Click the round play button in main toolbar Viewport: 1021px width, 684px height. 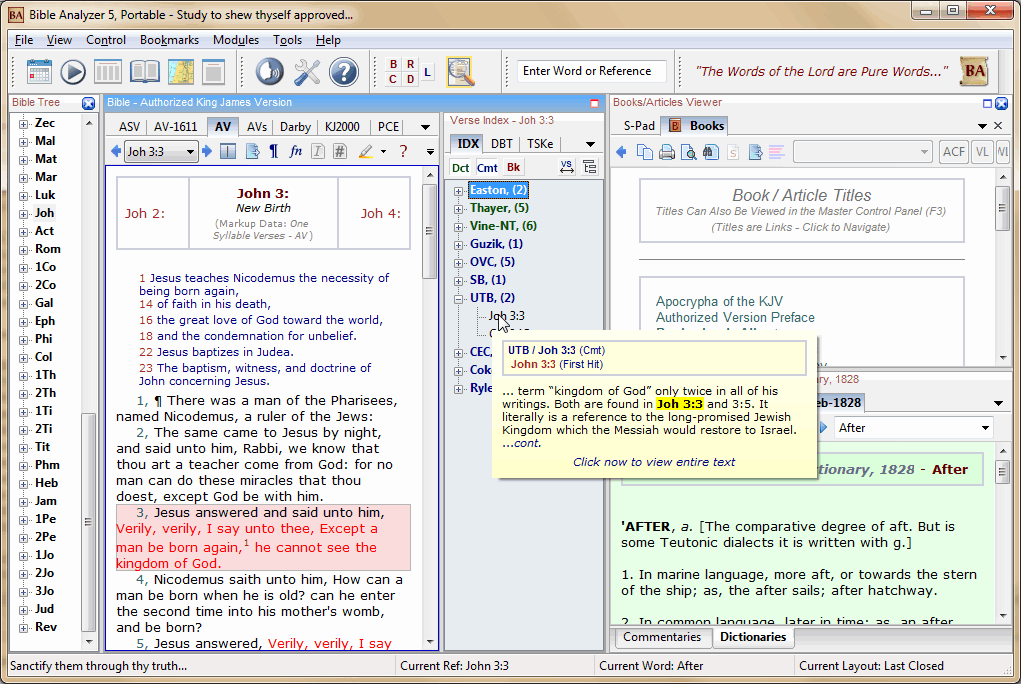[73, 72]
